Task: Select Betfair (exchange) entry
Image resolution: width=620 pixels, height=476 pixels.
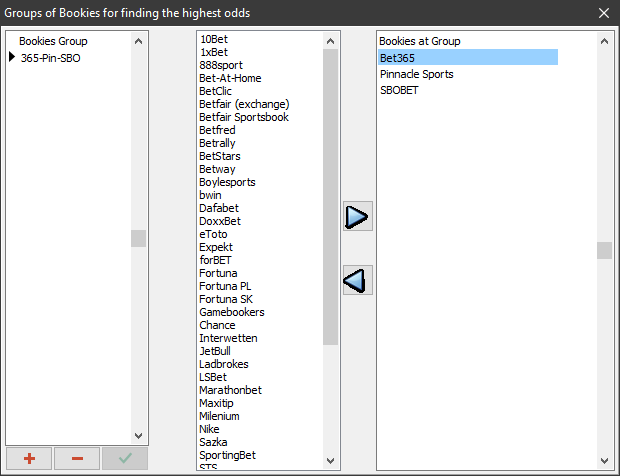Action: click(x=244, y=104)
